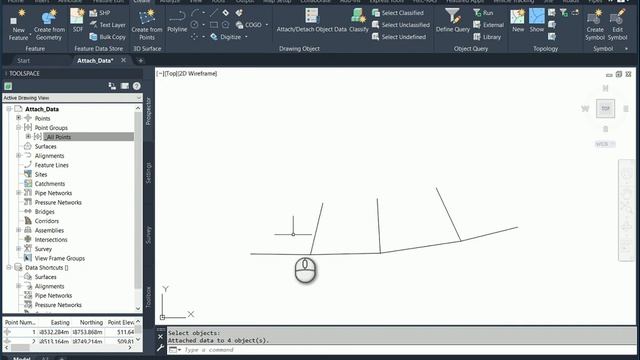Image resolution: width=640 pixels, height=360 pixels.
Task: Select Surfaces under Attach_Data
Action: pos(45,146)
